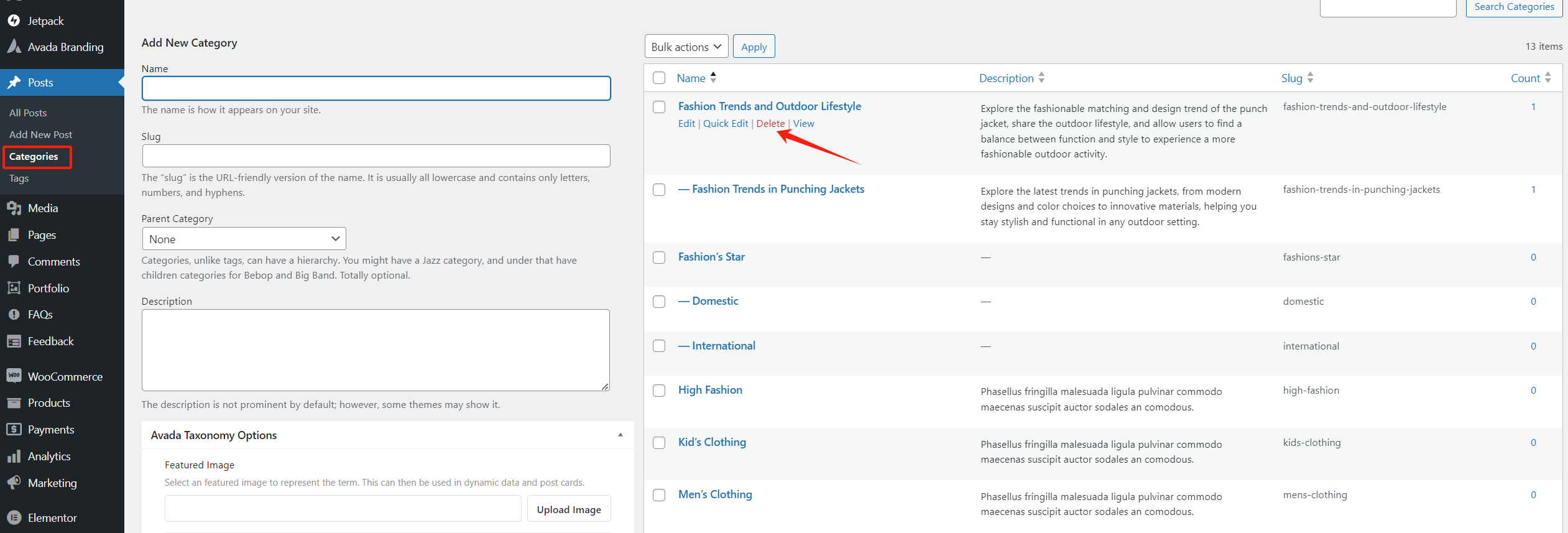Open the Tags submenu item

pos(19,178)
